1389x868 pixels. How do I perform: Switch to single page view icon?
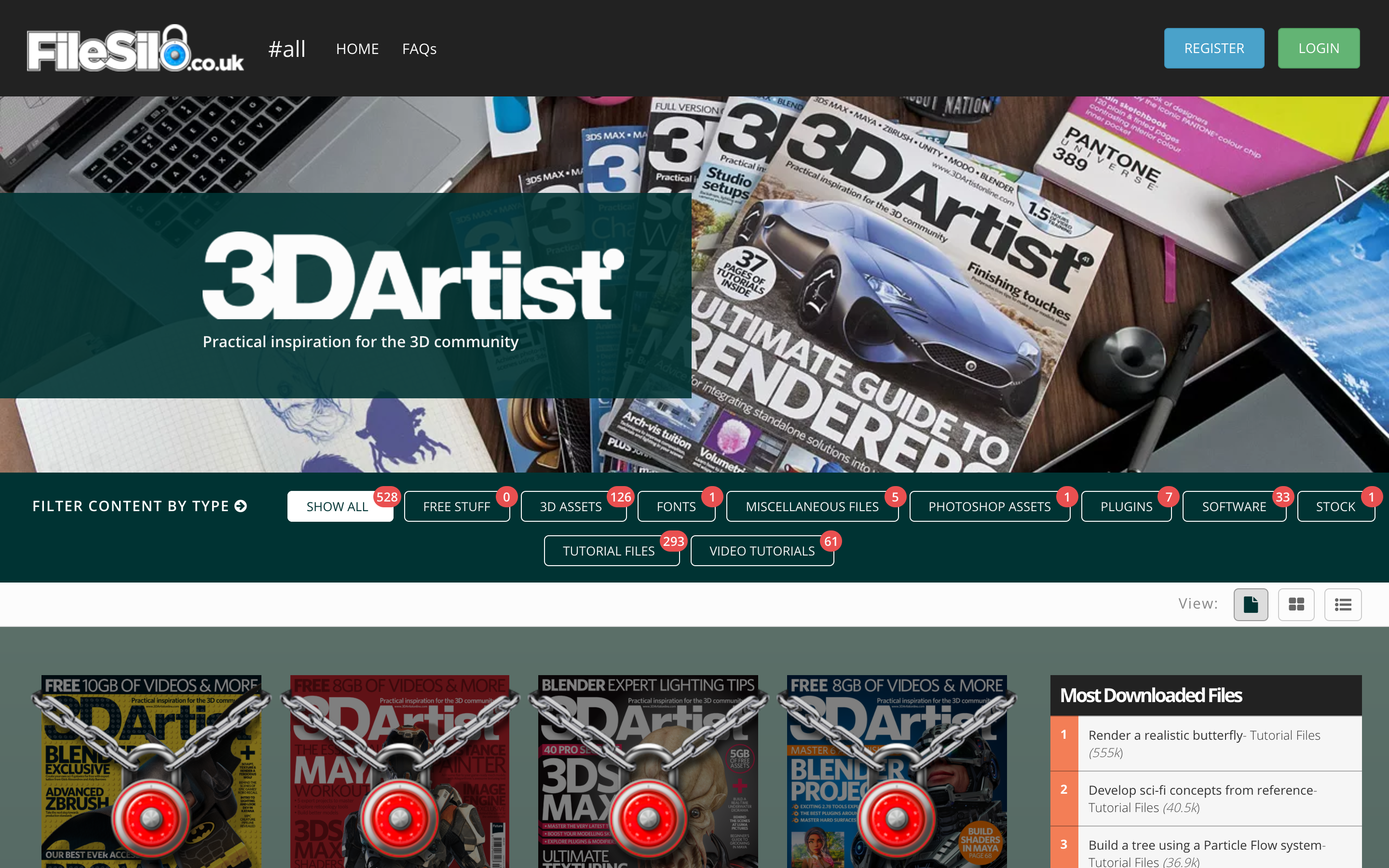coord(1251,604)
